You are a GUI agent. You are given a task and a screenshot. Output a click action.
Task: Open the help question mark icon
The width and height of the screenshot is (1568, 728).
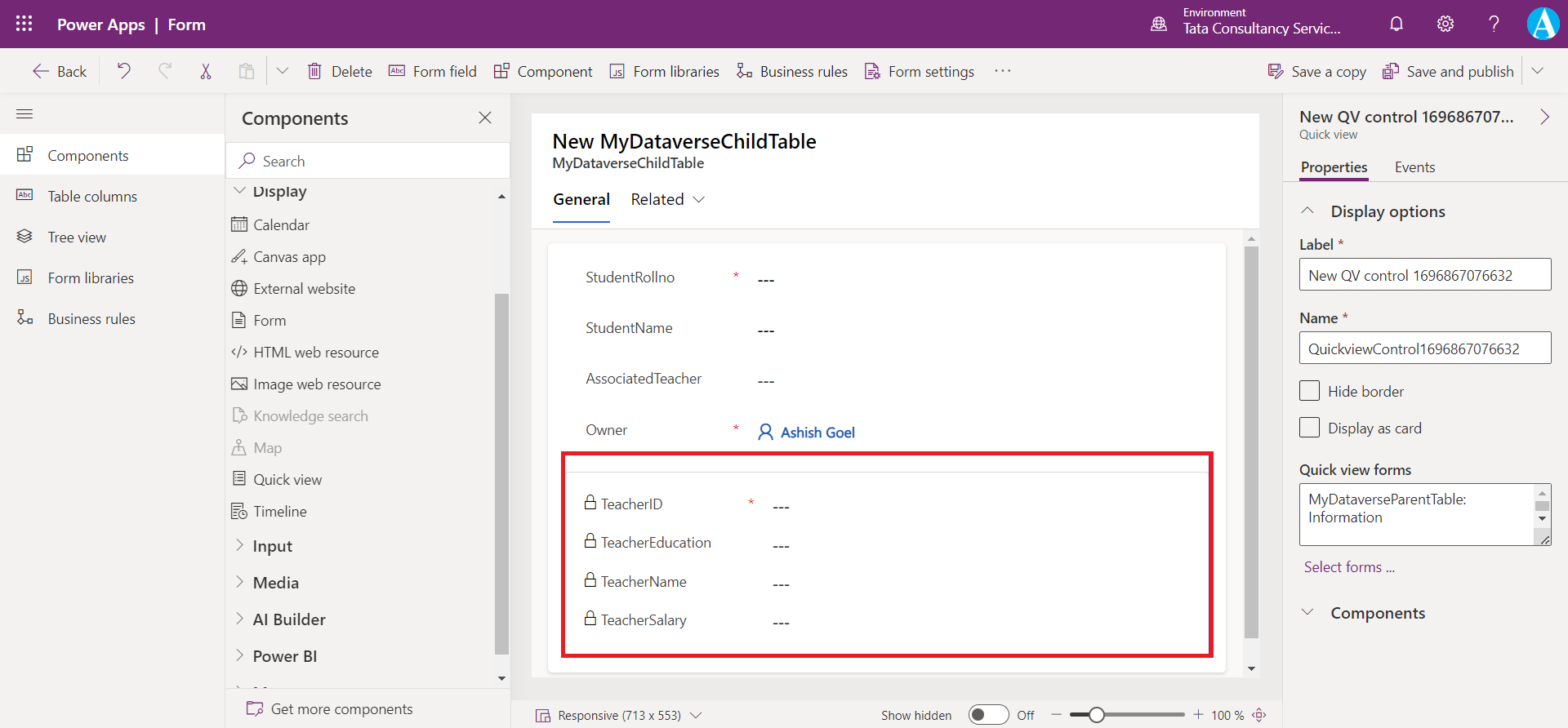click(1494, 24)
